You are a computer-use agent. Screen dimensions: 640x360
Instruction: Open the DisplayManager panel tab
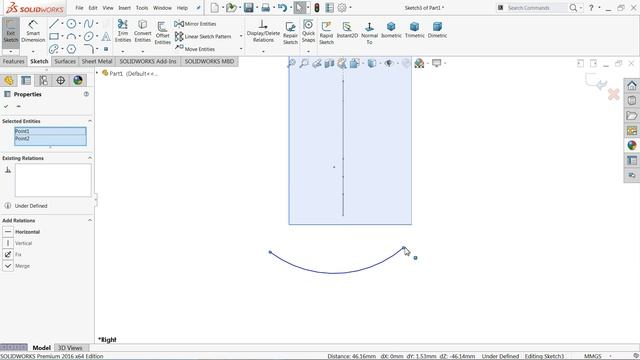point(78,80)
